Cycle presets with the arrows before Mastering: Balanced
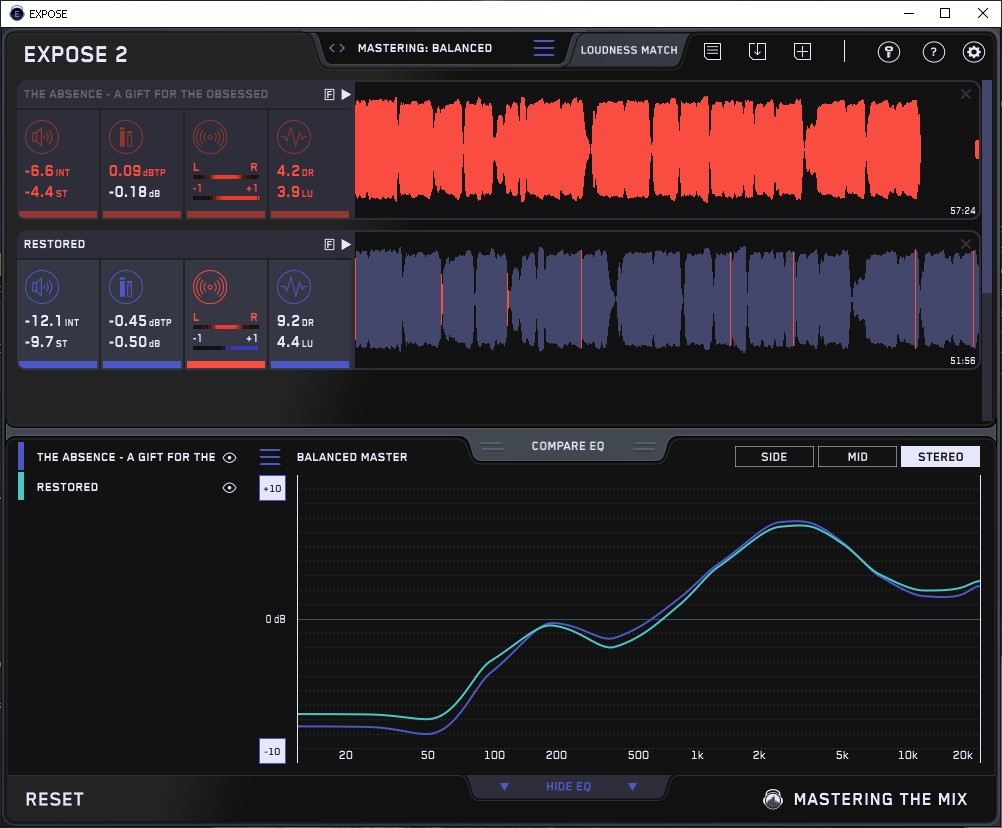 pyautogui.click(x=337, y=48)
